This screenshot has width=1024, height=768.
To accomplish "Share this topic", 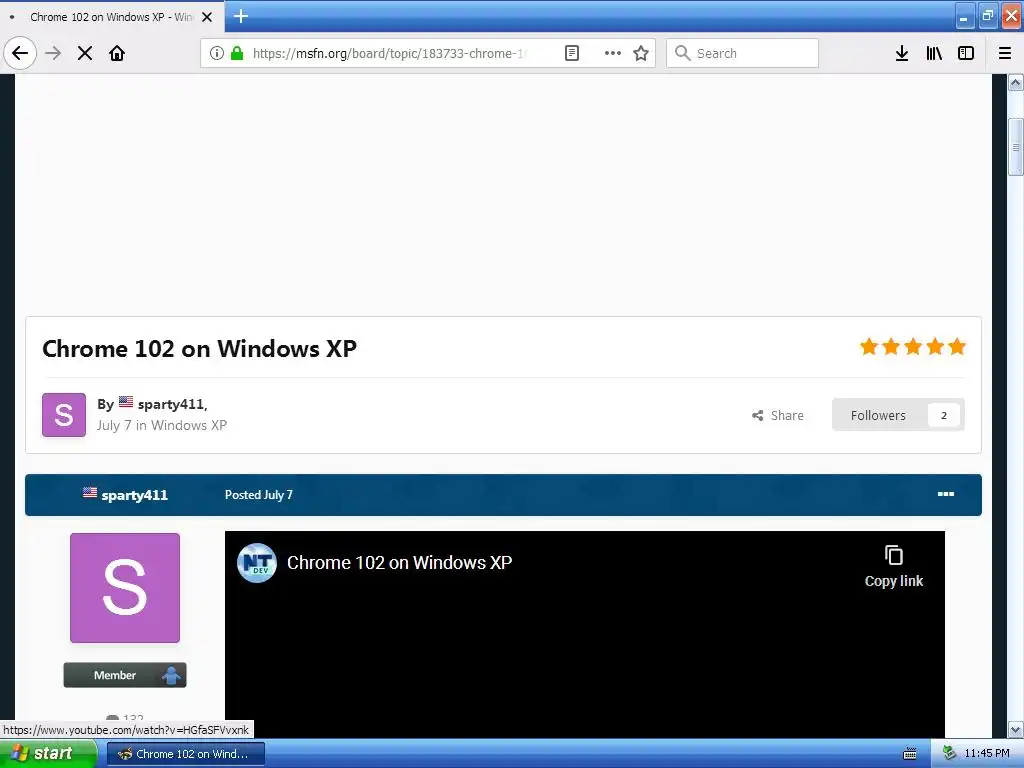I will pos(778,415).
